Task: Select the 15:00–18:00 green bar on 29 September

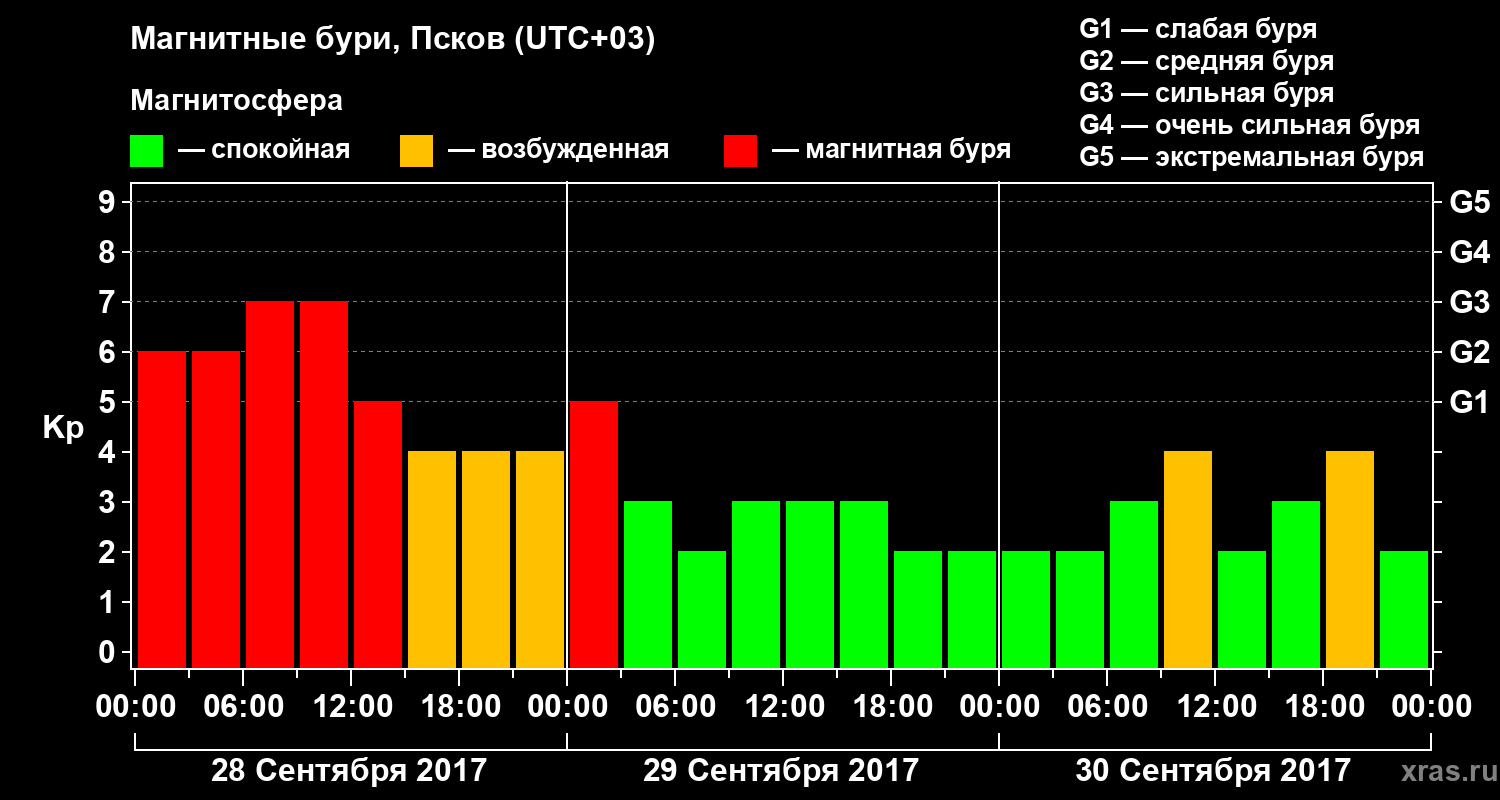Action: coord(864,585)
